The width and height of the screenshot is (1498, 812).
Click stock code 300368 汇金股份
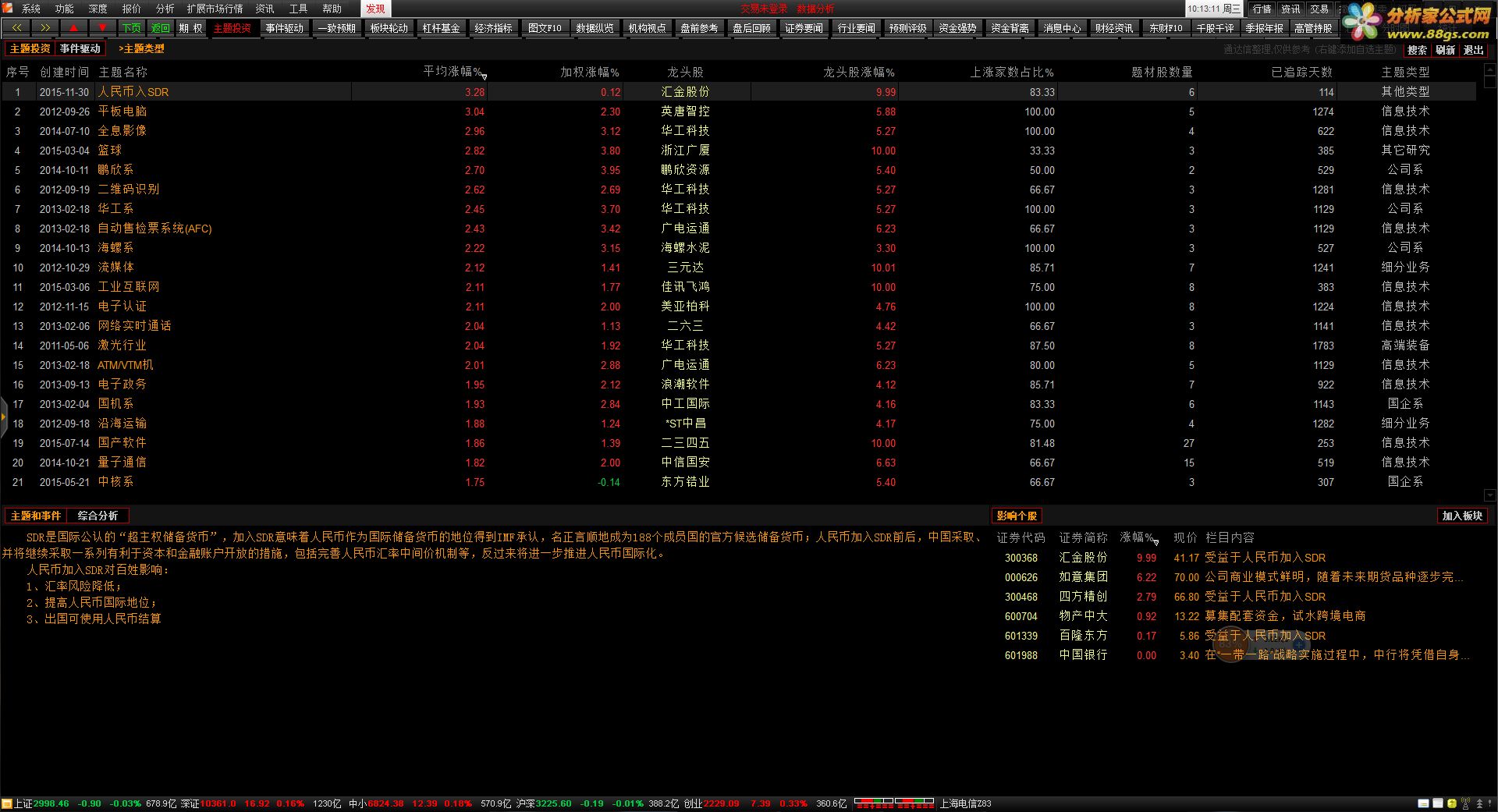[1021, 558]
